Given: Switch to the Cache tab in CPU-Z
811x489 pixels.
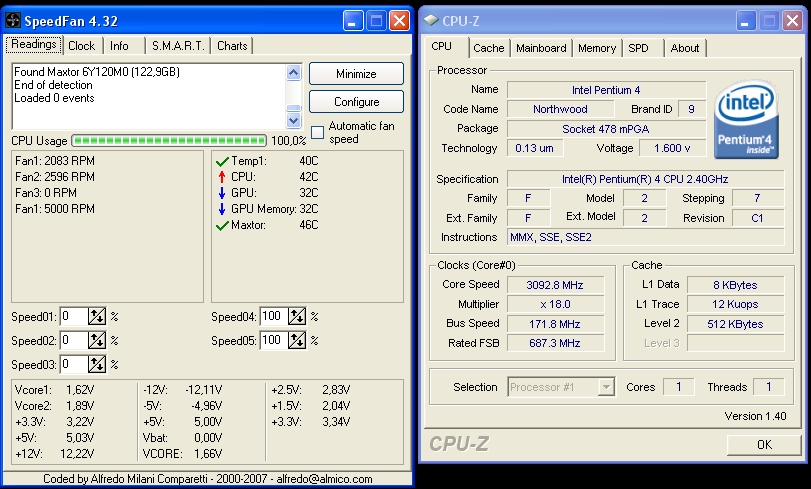Looking at the screenshot, I should click(x=488, y=48).
